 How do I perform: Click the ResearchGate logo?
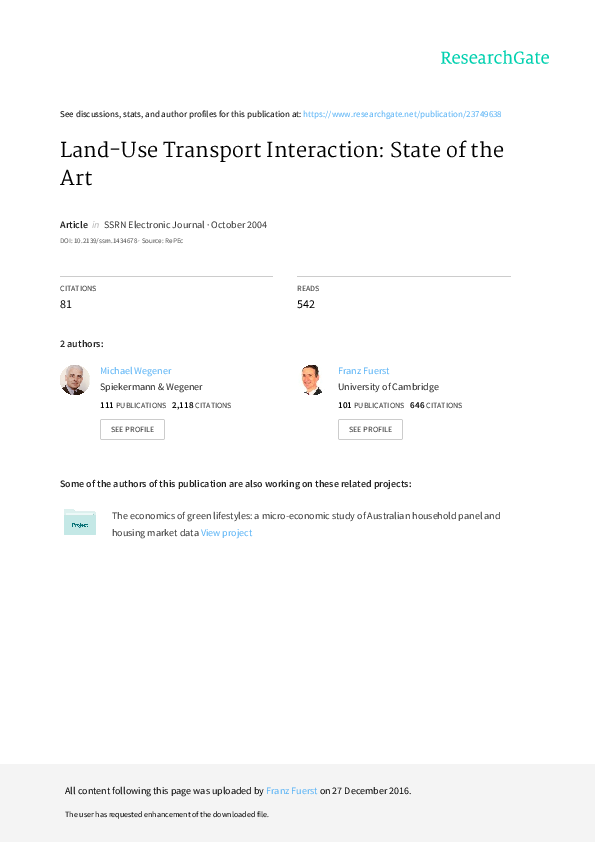pos(495,59)
